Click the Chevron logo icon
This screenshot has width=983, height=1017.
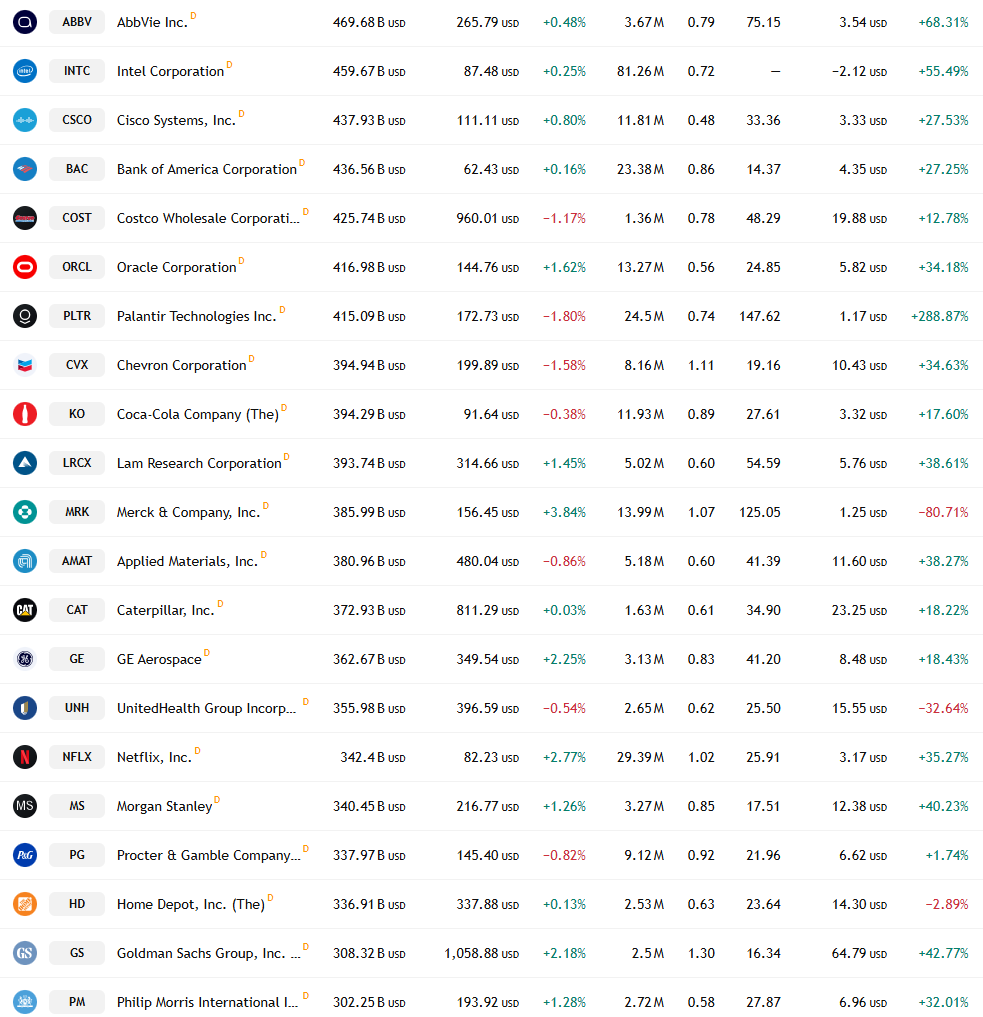tap(25, 365)
